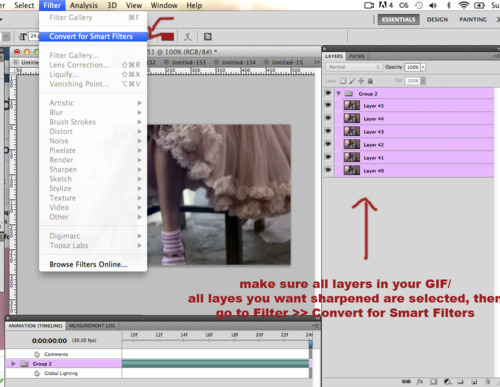Collapse Group 2 in Layers panel
The height and width of the screenshot is (387, 500).
coord(339,94)
